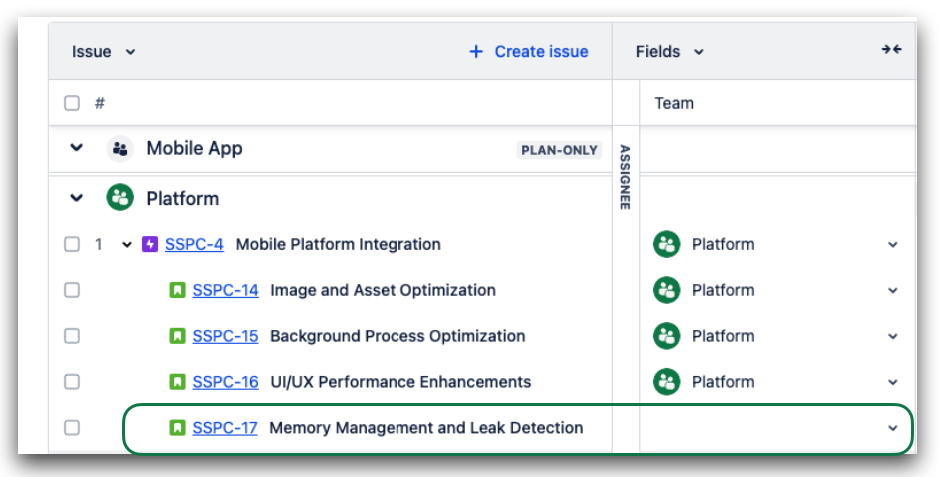
Task: Open the Issue column menu
Action: click(x=103, y=52)
